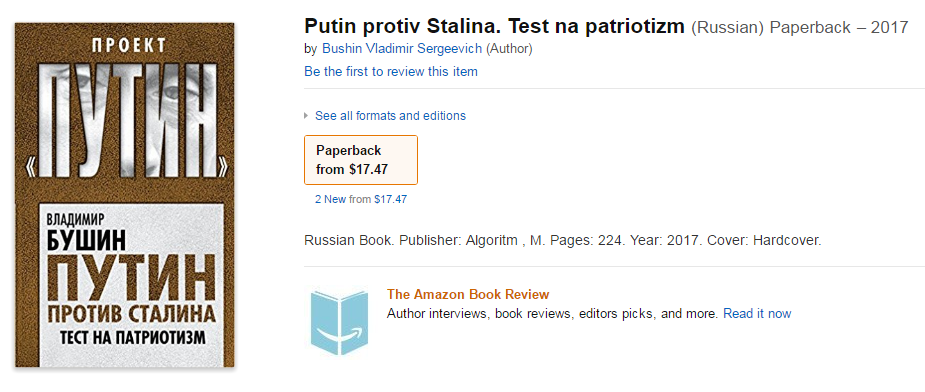Click the face photo inside cover letters
925x392 pixels.
[x=124, y=120]
